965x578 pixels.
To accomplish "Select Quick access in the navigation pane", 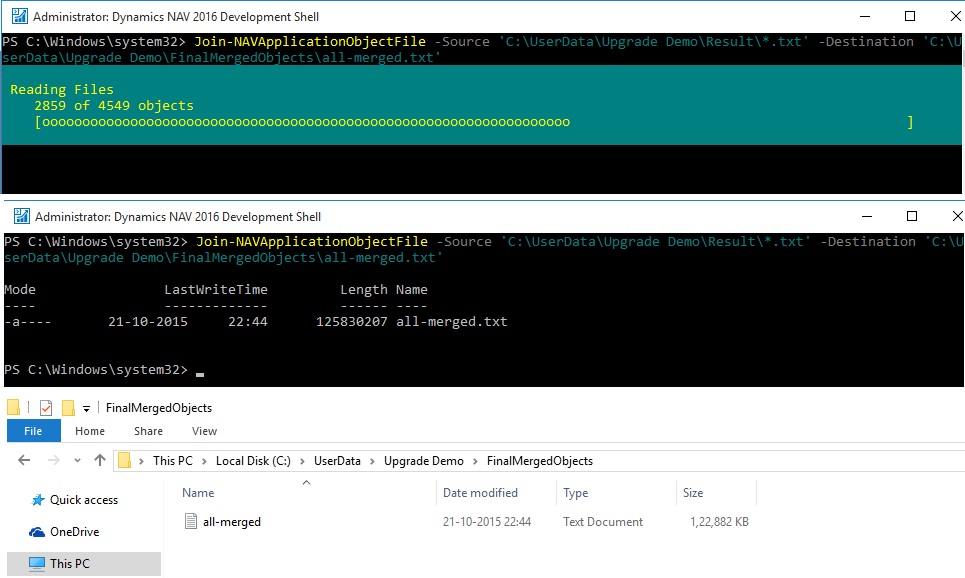I will (83, 500).
